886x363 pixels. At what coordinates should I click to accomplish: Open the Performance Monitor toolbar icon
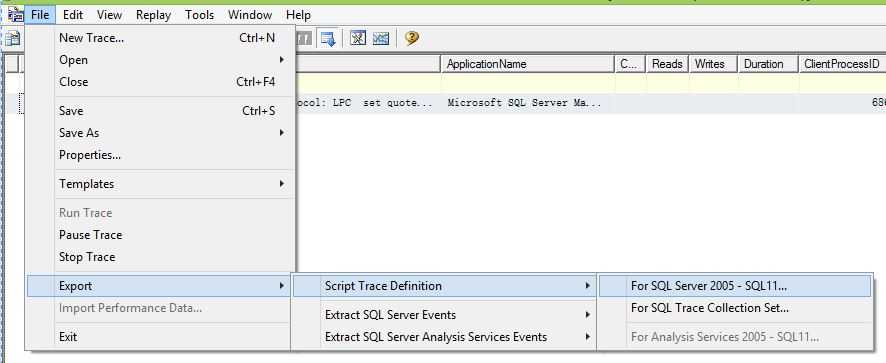[x=381, y=38]
